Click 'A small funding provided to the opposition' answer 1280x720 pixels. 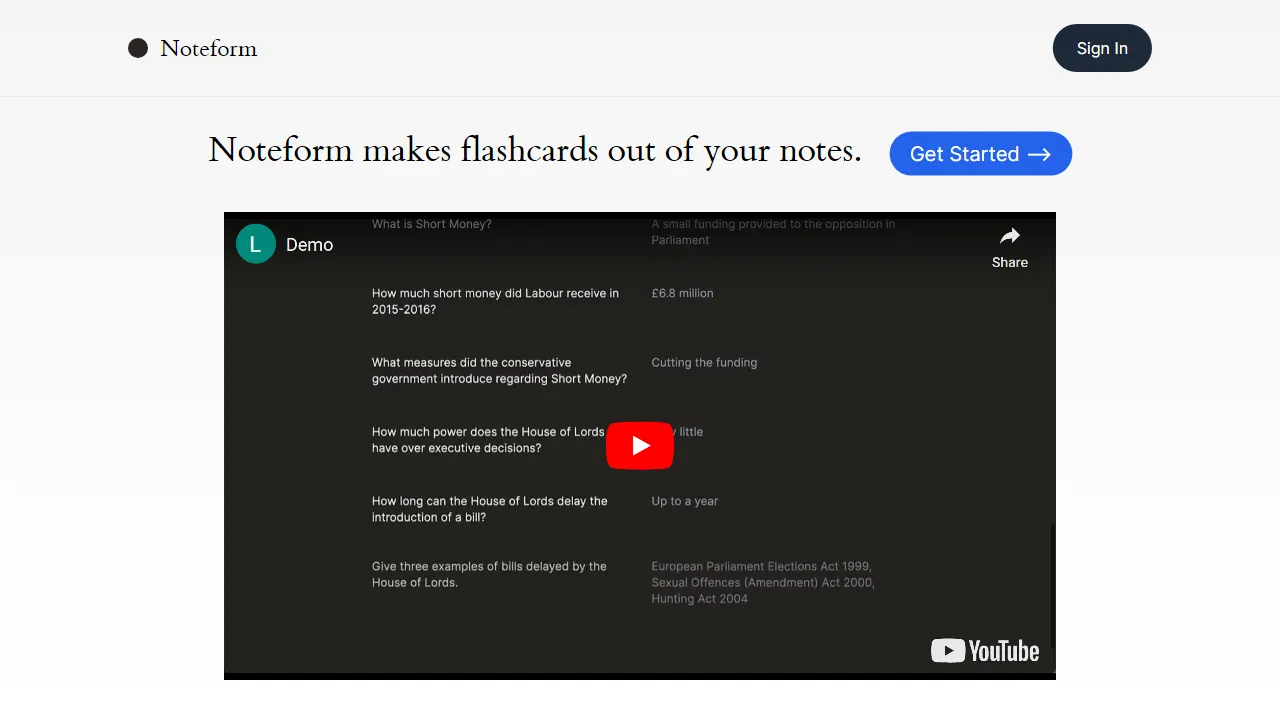773,232
